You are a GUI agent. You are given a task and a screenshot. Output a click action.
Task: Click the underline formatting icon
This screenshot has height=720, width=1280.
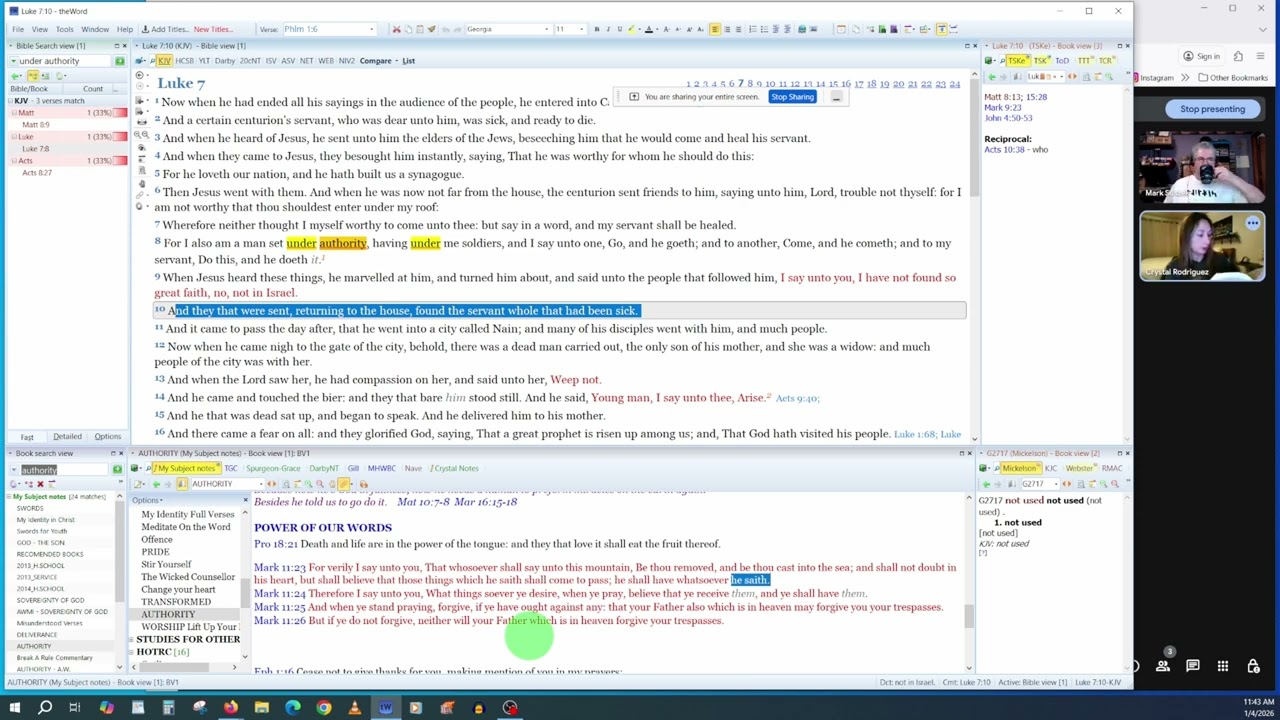pos(619,29)
